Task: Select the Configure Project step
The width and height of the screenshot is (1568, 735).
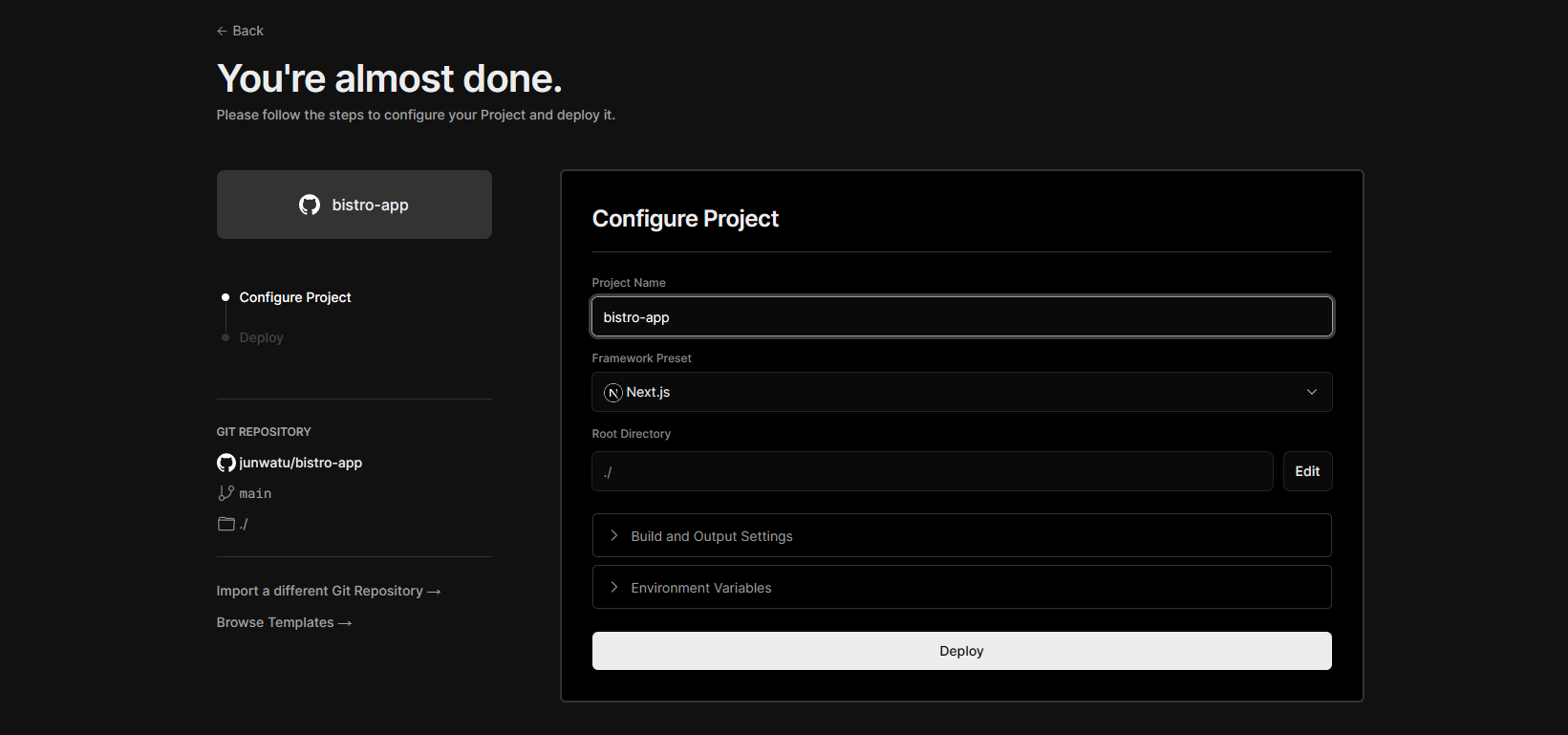Action: tap(295, 297)
